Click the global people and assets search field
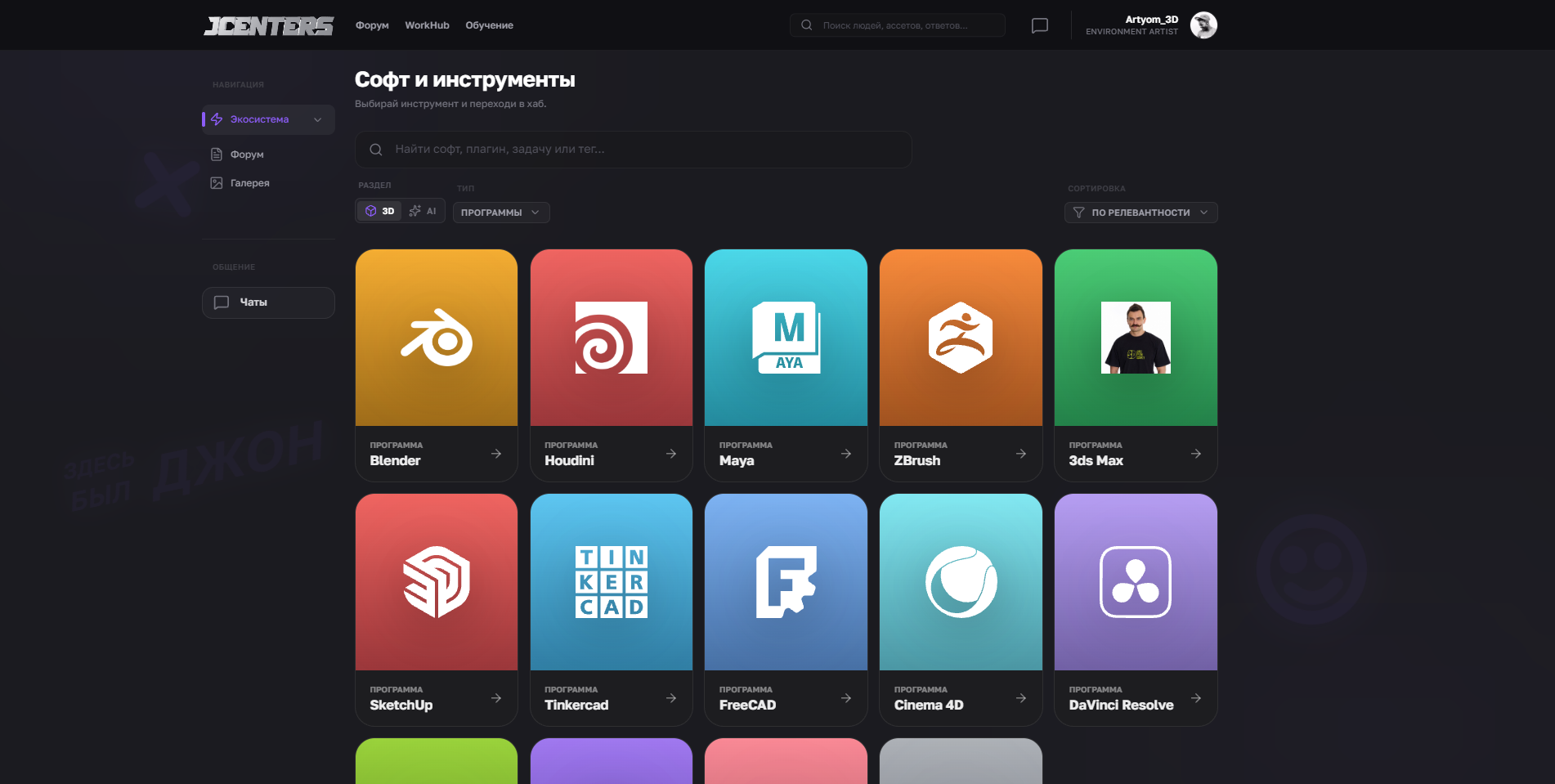The image size is (1555, 784). [x=898, y=25]
